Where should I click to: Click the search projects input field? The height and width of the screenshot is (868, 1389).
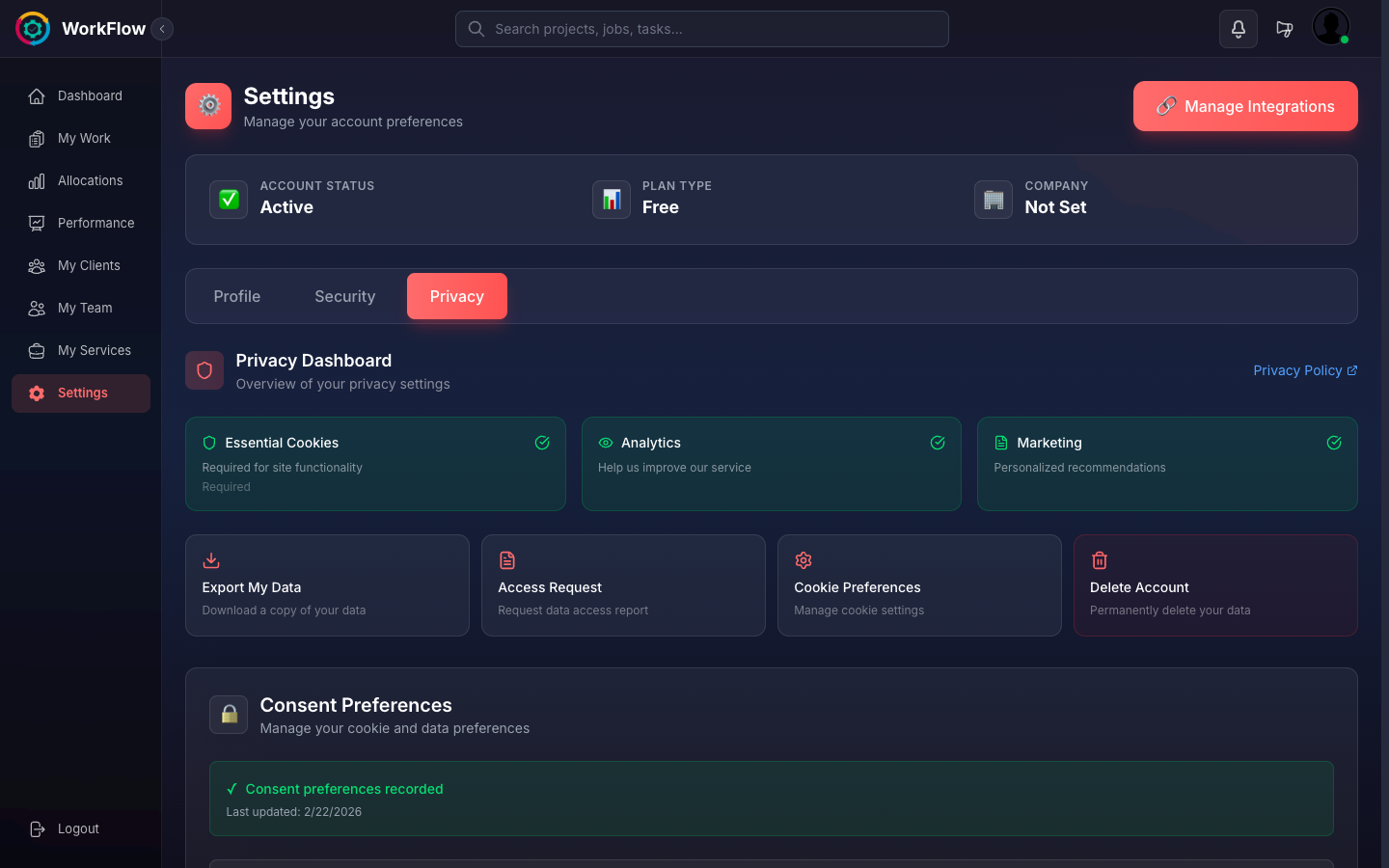click(701, 29)
